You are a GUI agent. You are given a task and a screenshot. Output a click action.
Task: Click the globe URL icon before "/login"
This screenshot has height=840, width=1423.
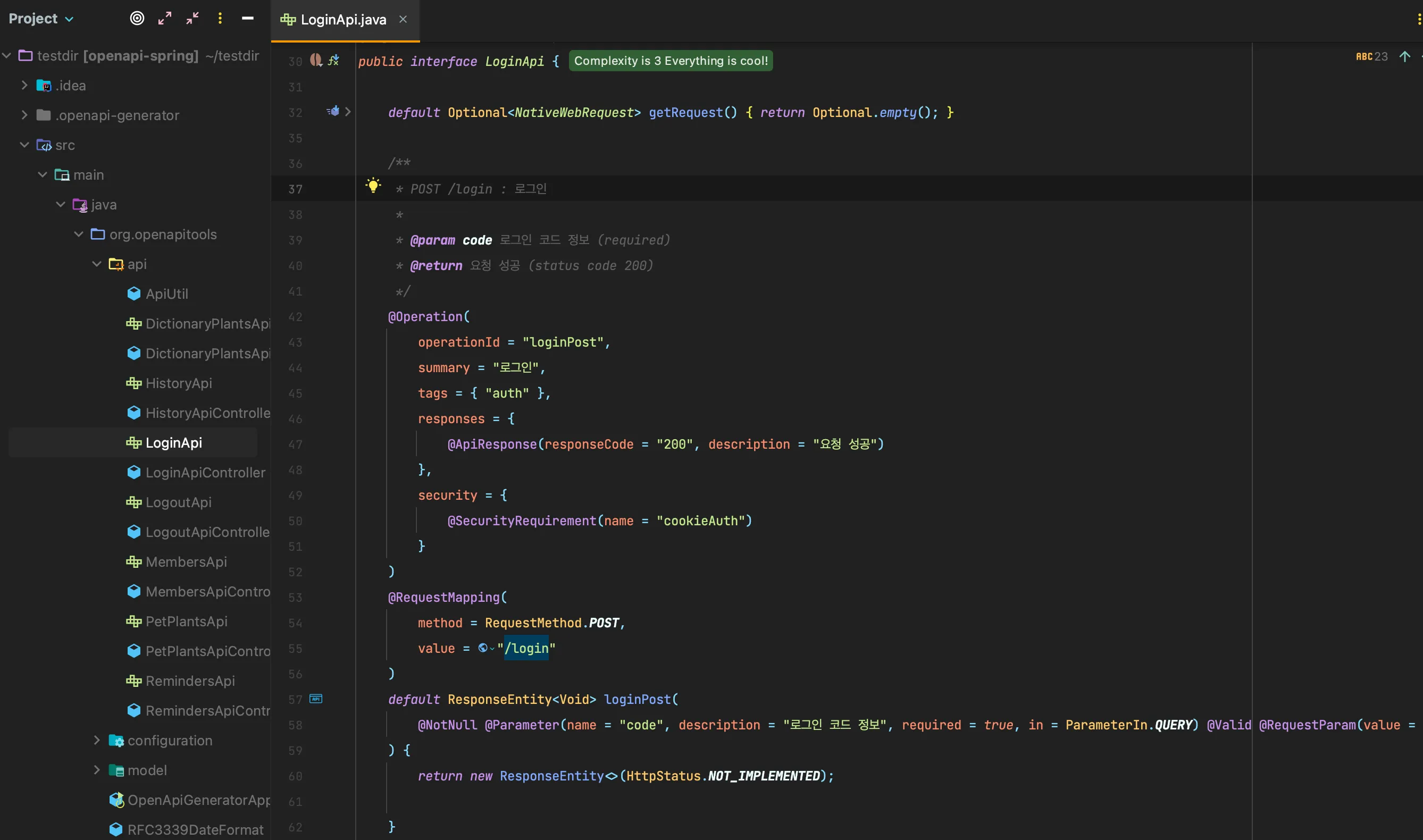483,648
